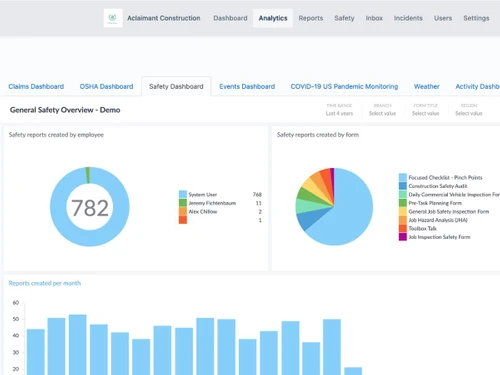Open the Aclaimant Construction company menu
Viewport: 500px width, 375px height.
pos(164,18)
